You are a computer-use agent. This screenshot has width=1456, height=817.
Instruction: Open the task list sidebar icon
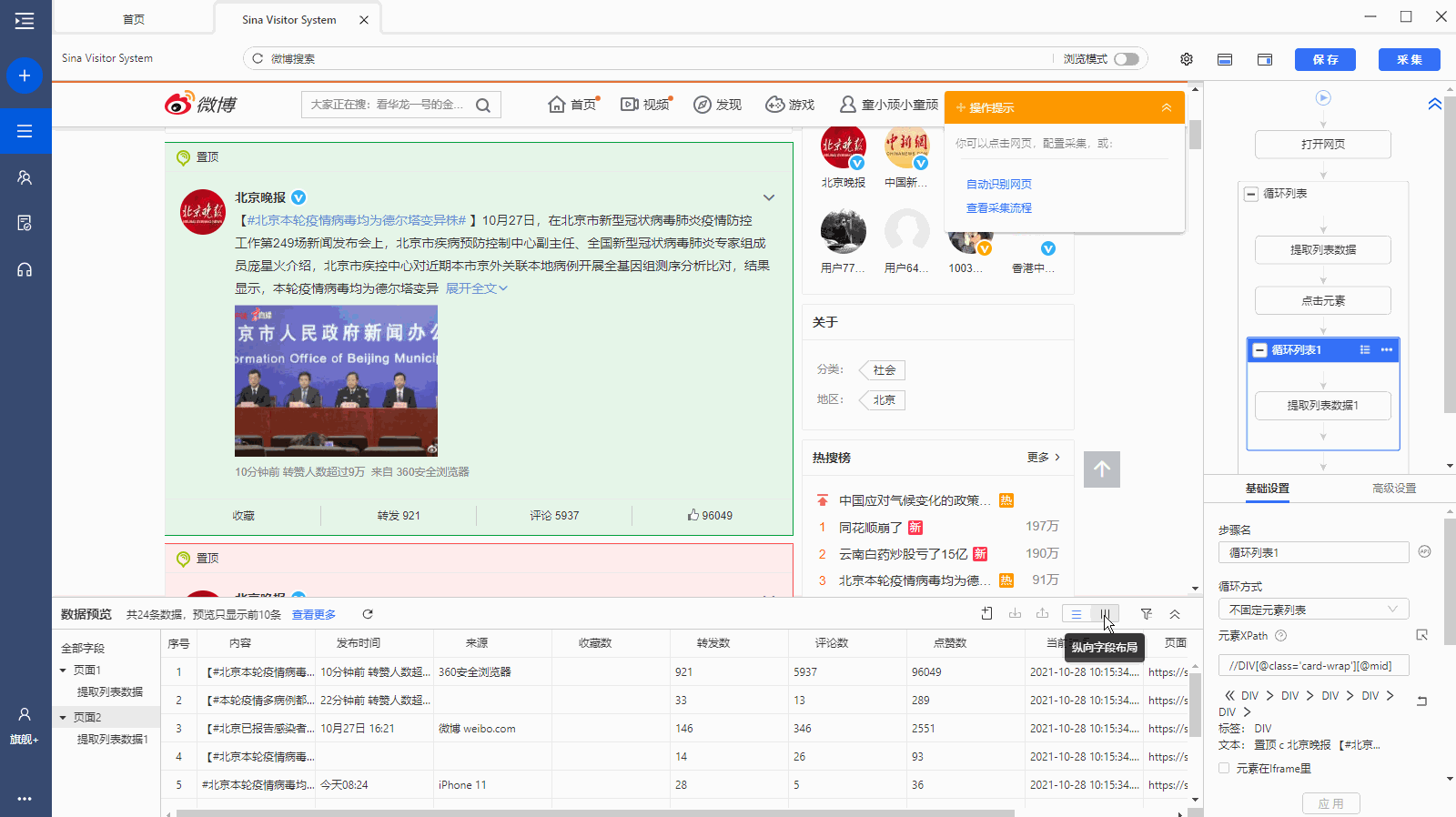tap(25, 131)
